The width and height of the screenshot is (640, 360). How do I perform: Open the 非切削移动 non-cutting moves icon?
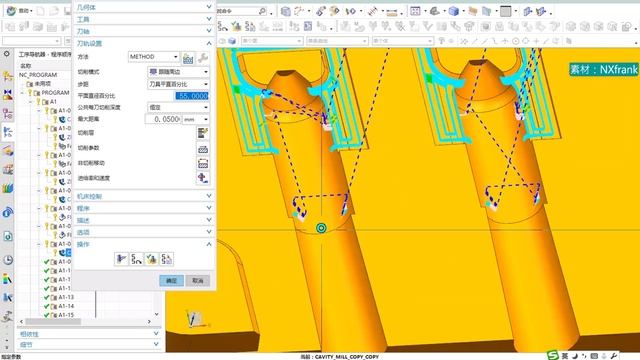click(203, 164)
